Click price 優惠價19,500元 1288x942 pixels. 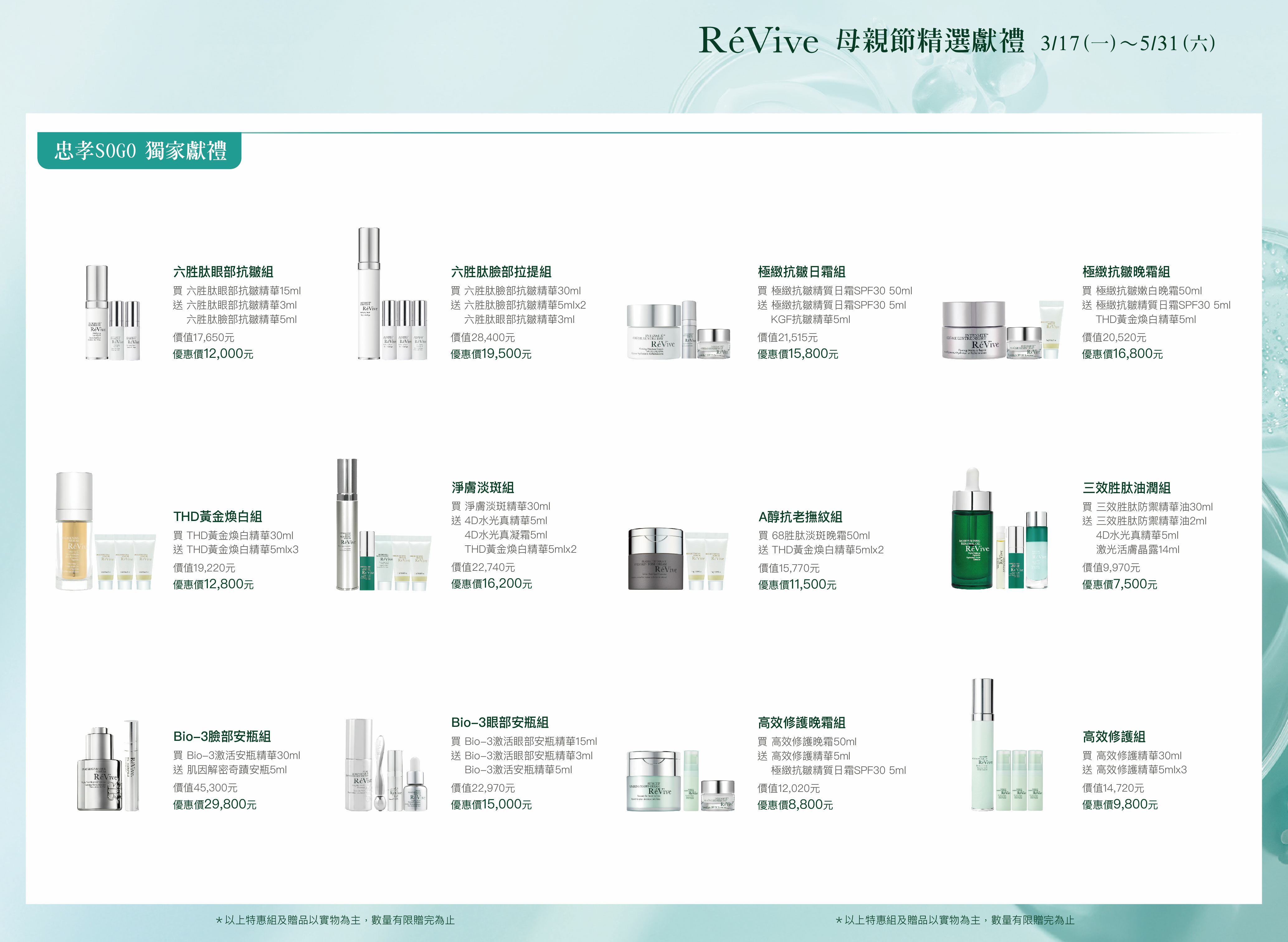tap(491, 353)
